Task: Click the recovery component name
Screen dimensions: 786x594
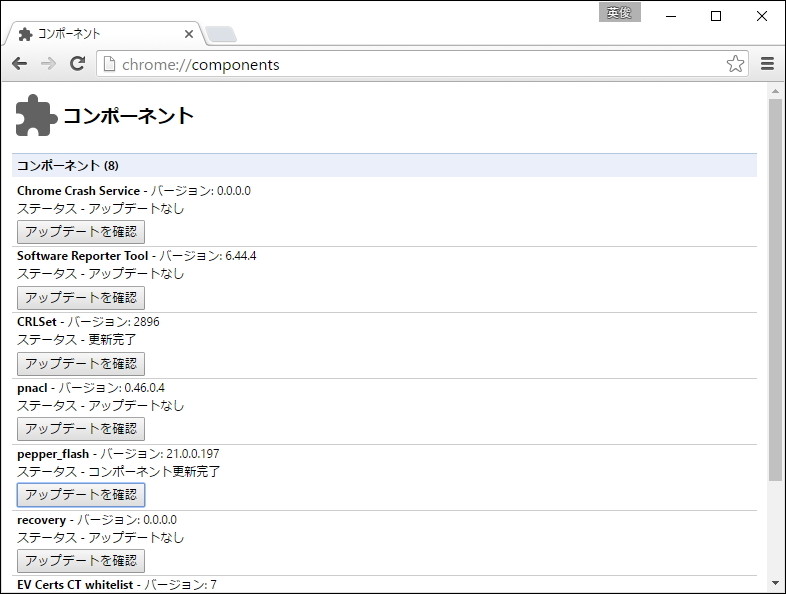Action: point(41,520)
